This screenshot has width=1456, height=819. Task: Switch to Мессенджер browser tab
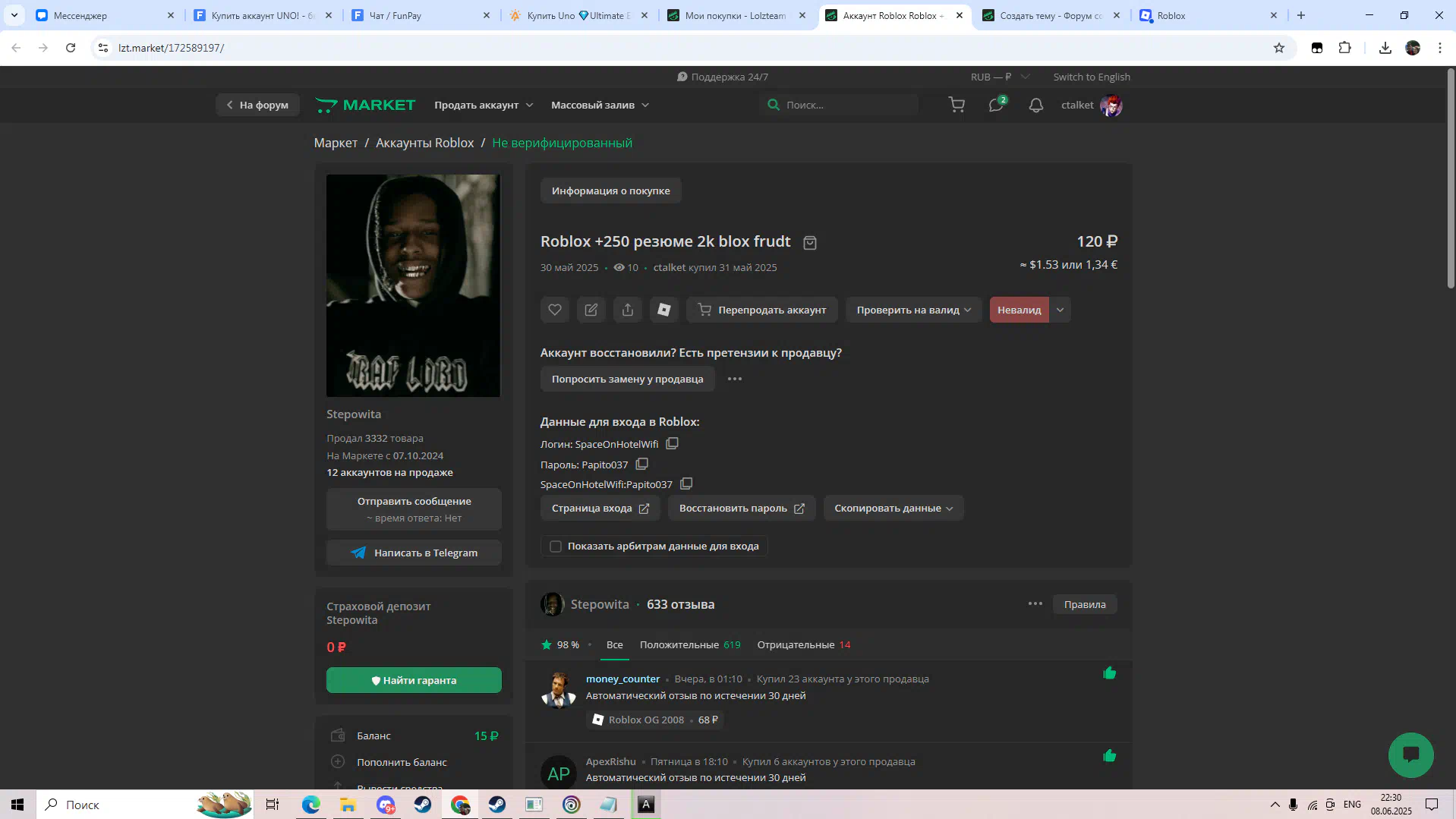pos(106,15)
